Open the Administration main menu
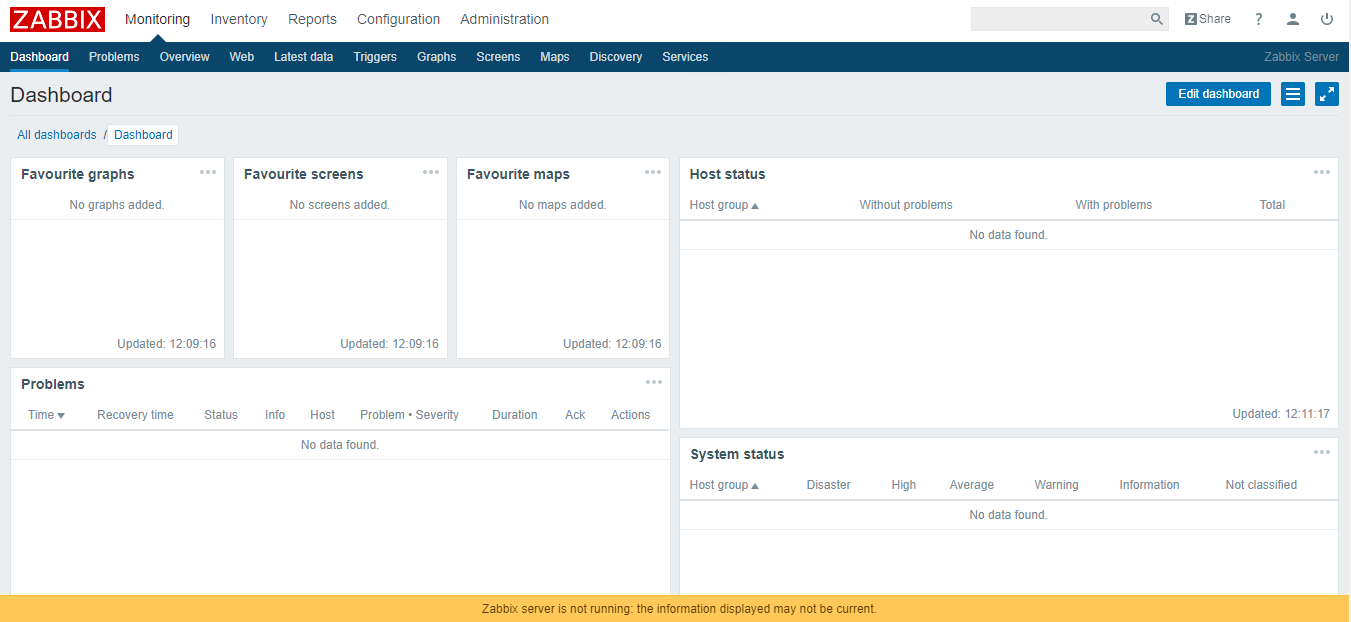Viewport: 1351px width, 622px height. click(x=504, y=19)
